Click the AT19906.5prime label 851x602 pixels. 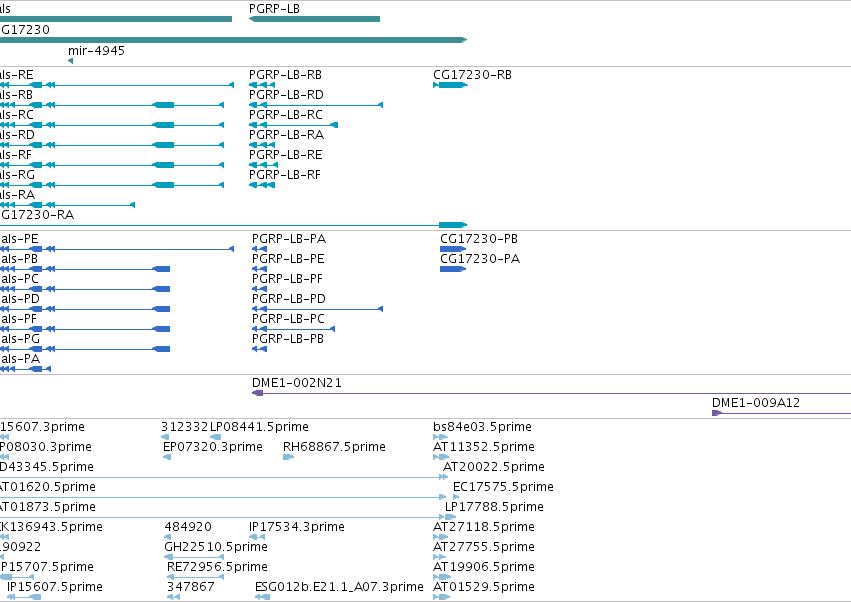484,567
